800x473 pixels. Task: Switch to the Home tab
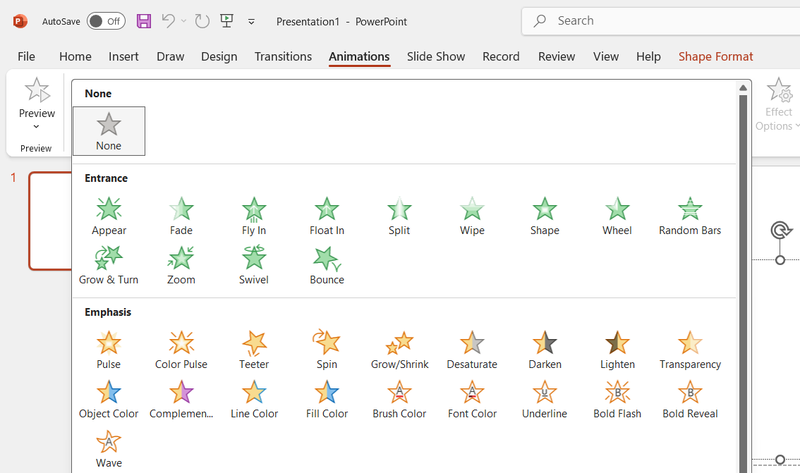click(75, 57)
